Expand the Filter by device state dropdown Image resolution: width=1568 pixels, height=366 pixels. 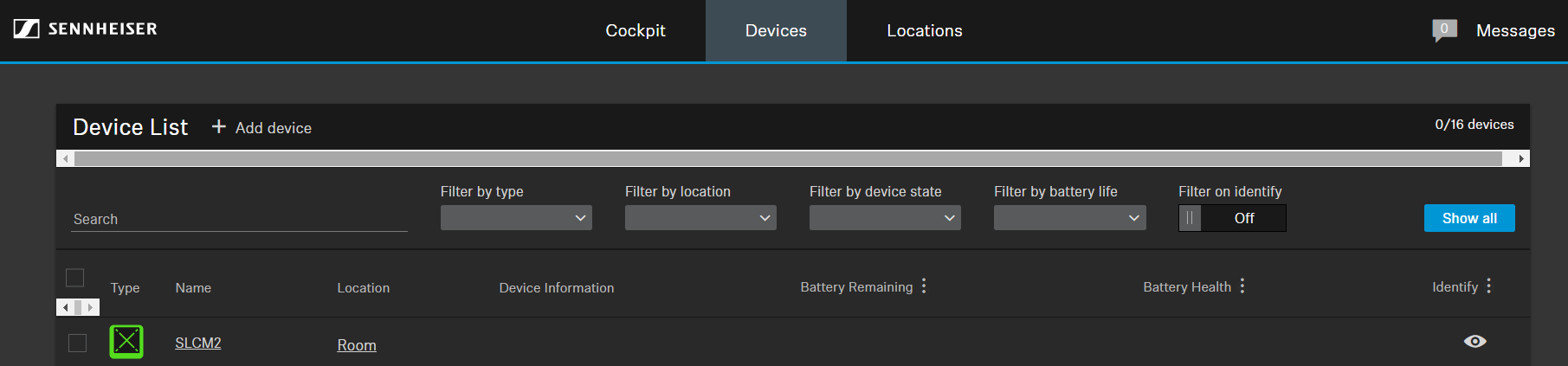885,218
